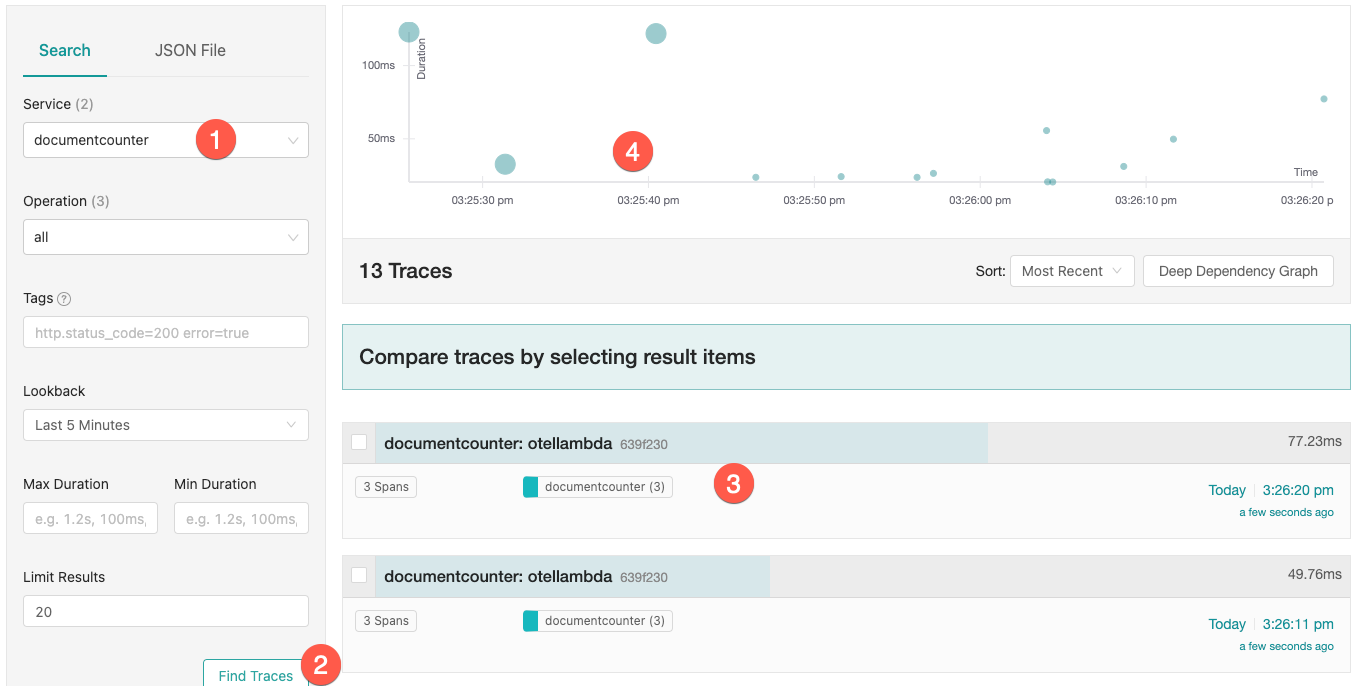The height and width of the screenshot is (686, 1356).
Task: Click the scatter dot at the far right near 03:26:20
Action: coord(1324,99)
